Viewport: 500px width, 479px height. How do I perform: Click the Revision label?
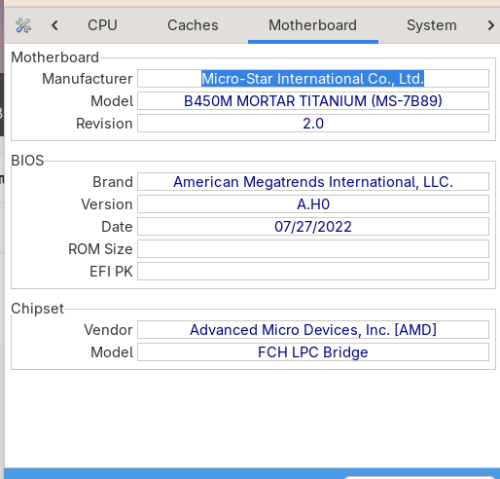point(104,124)
